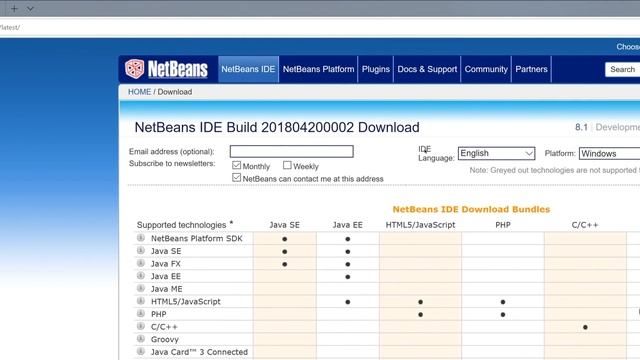Open a new browser tab with plus icon

14,8
